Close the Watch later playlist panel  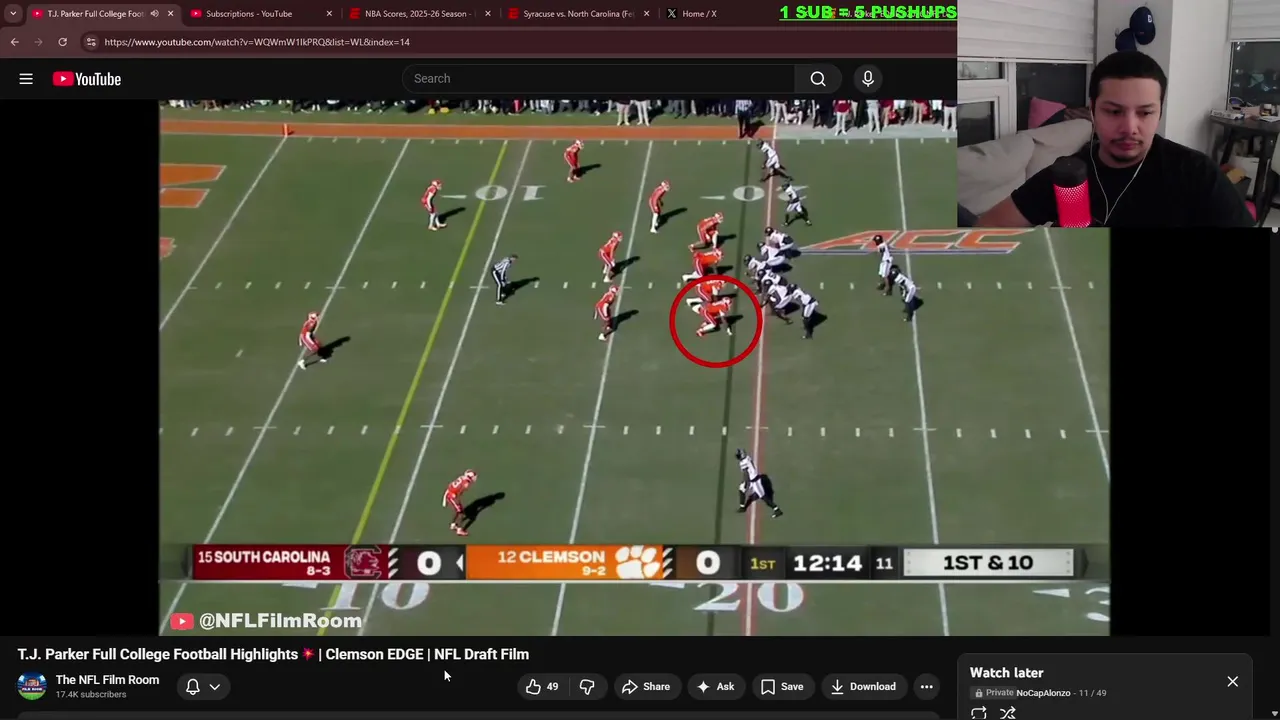pyautogui.click(x=1232, y=682)
